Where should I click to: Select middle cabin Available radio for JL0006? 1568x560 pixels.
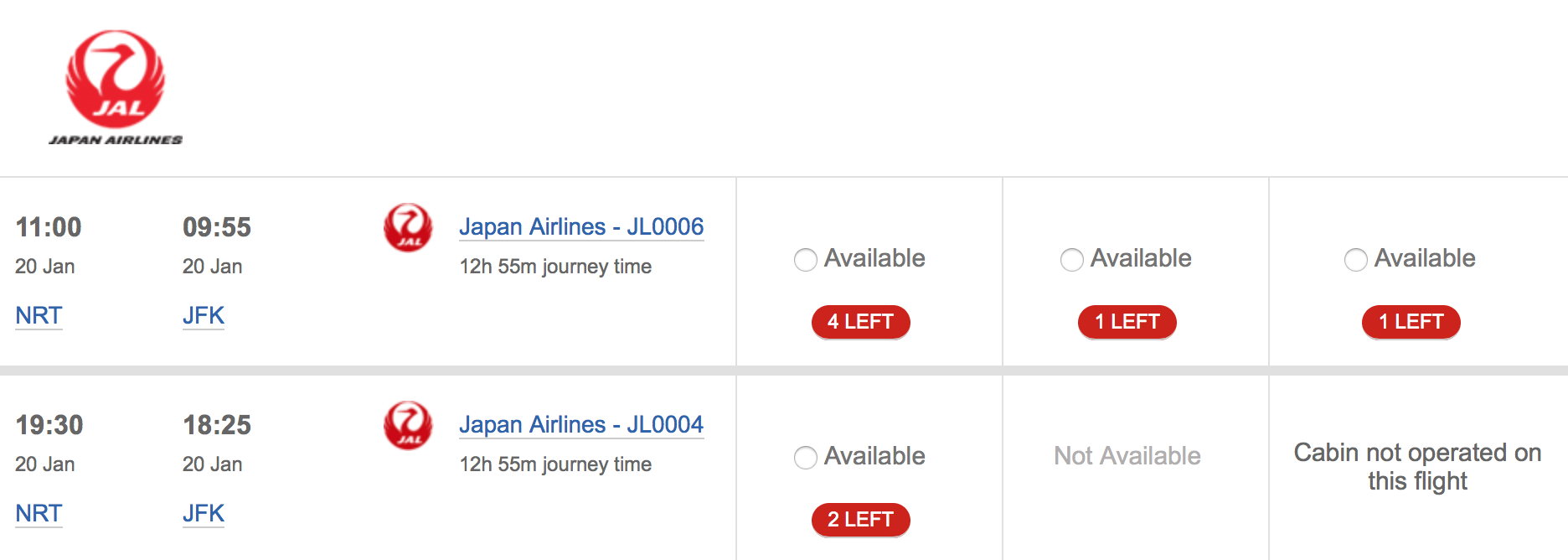(x=1072, y=260)
